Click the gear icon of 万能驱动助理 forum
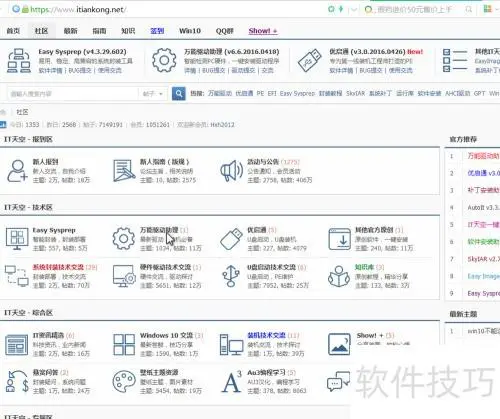The height and width of the screenshot is (419, 500). (123, 239)
